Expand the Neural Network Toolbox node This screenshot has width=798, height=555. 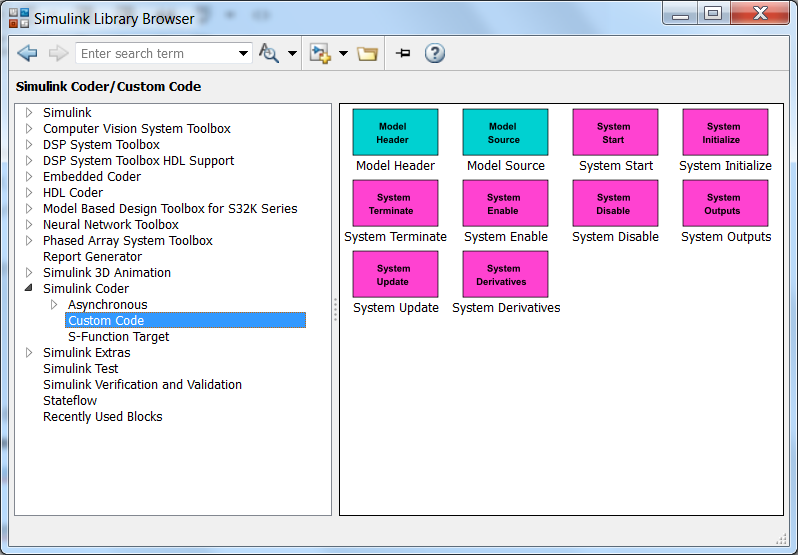coord(29,225)
